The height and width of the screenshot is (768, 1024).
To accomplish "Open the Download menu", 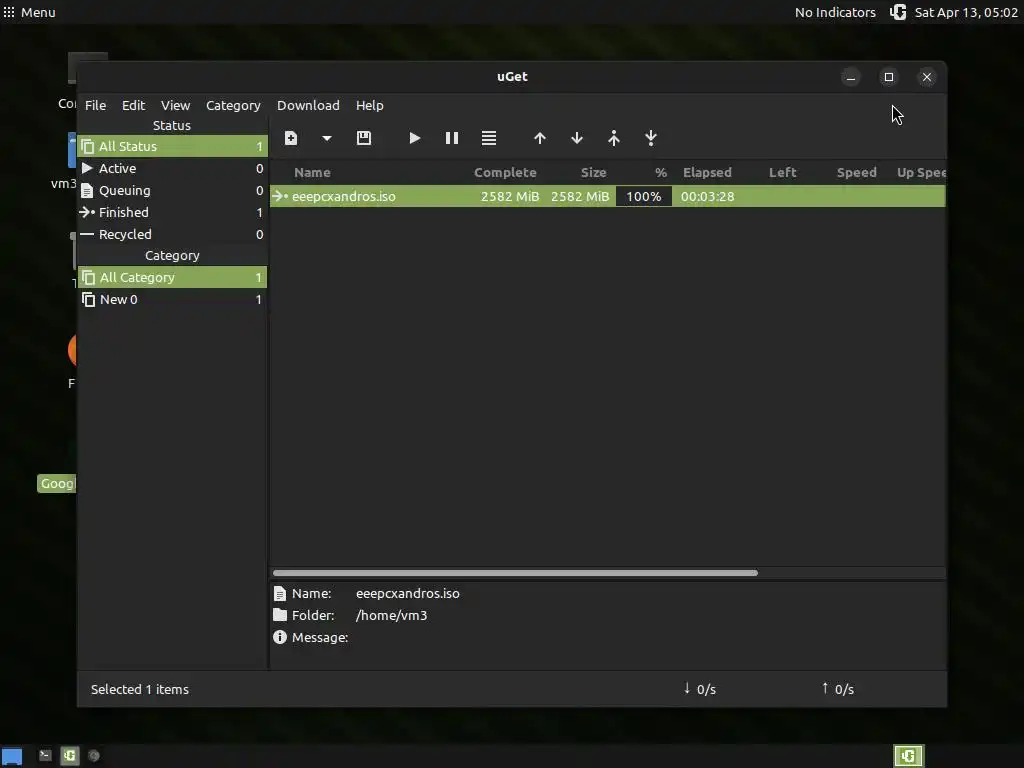I will (x=308, y=105).
